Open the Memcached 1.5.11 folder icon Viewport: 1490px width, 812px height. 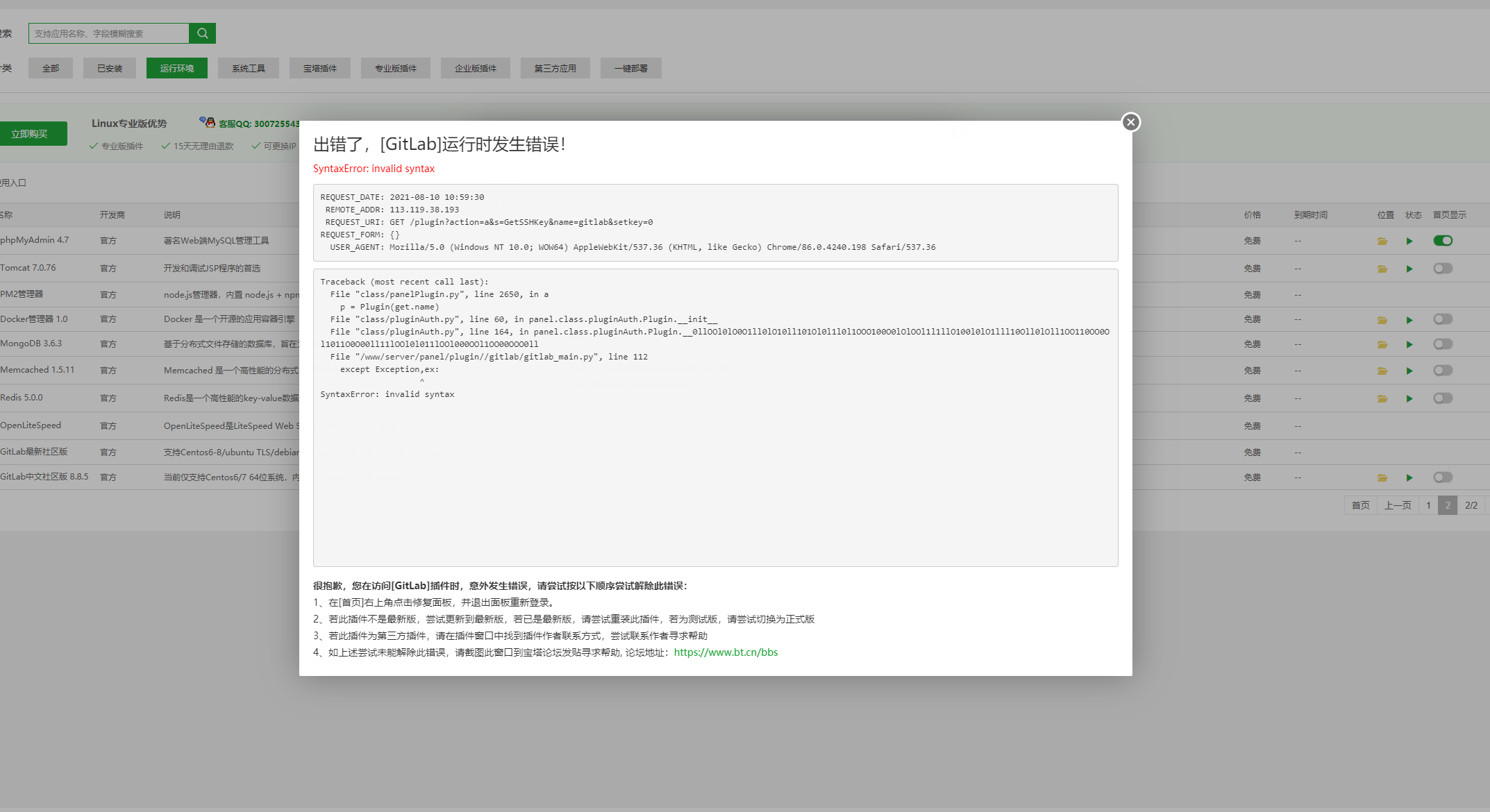pyautogui.click(x=1382, y=371)
